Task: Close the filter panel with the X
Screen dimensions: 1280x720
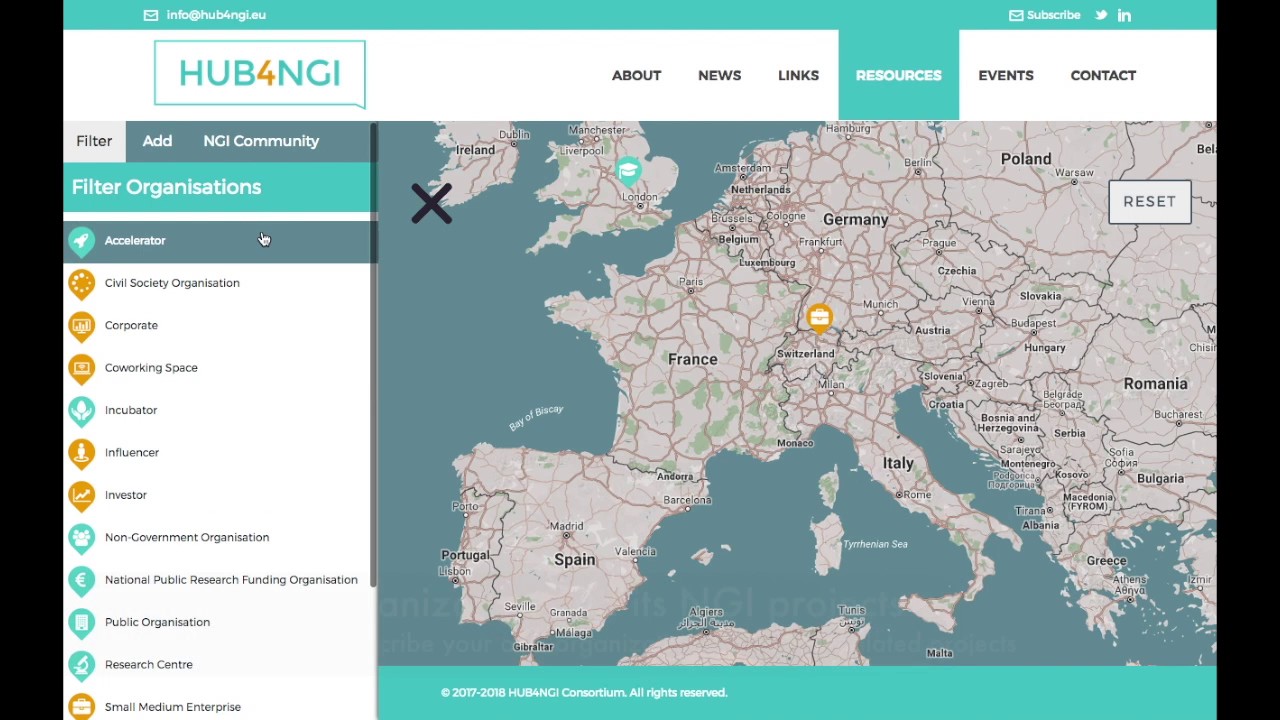Action: pyautogui.click(x=431, y=203)
